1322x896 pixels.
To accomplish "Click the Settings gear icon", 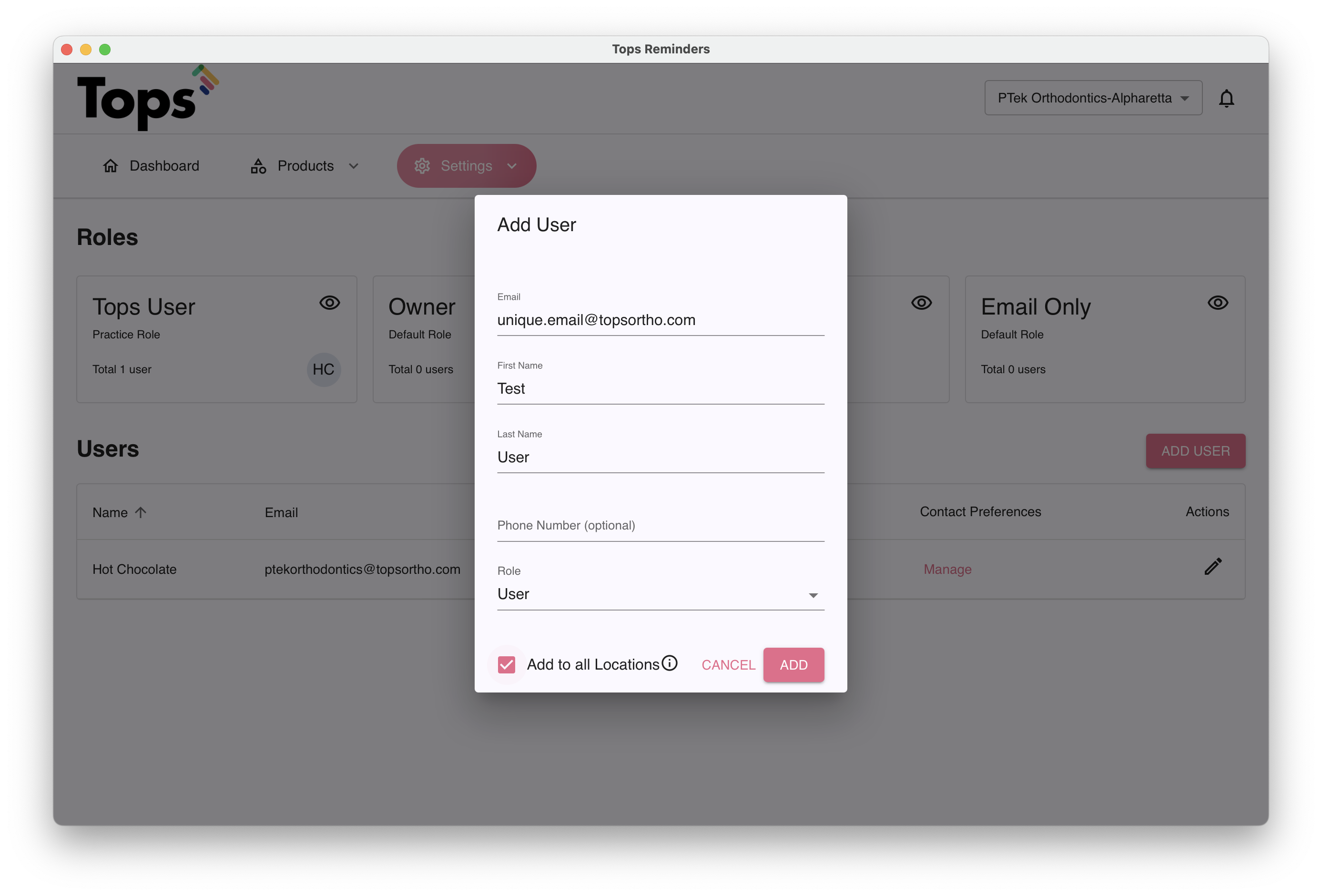I will point(422,165).
